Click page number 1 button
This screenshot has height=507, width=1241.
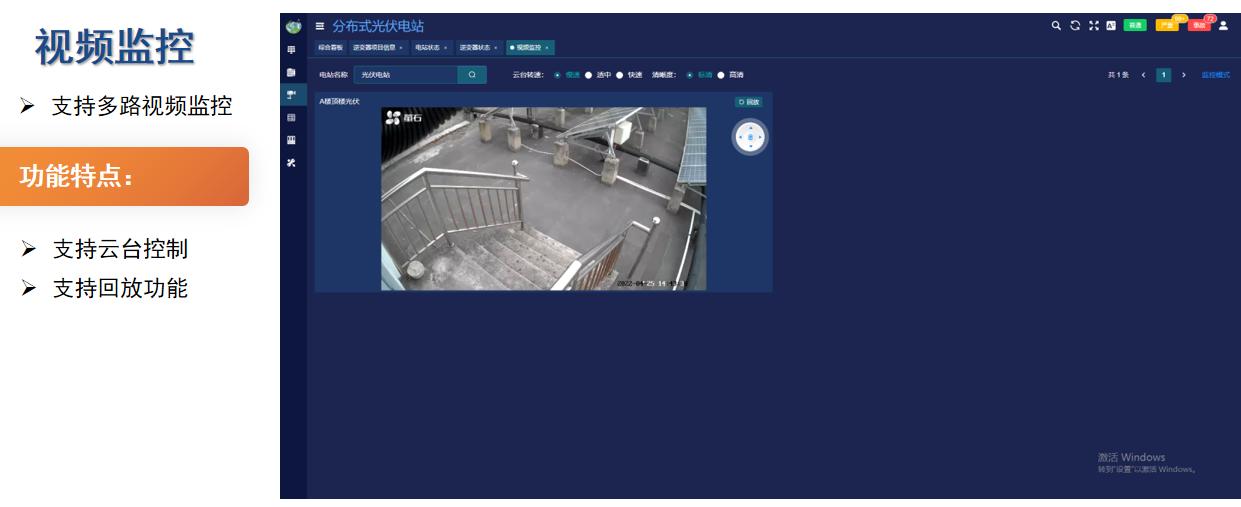(x=1164, y=75)
